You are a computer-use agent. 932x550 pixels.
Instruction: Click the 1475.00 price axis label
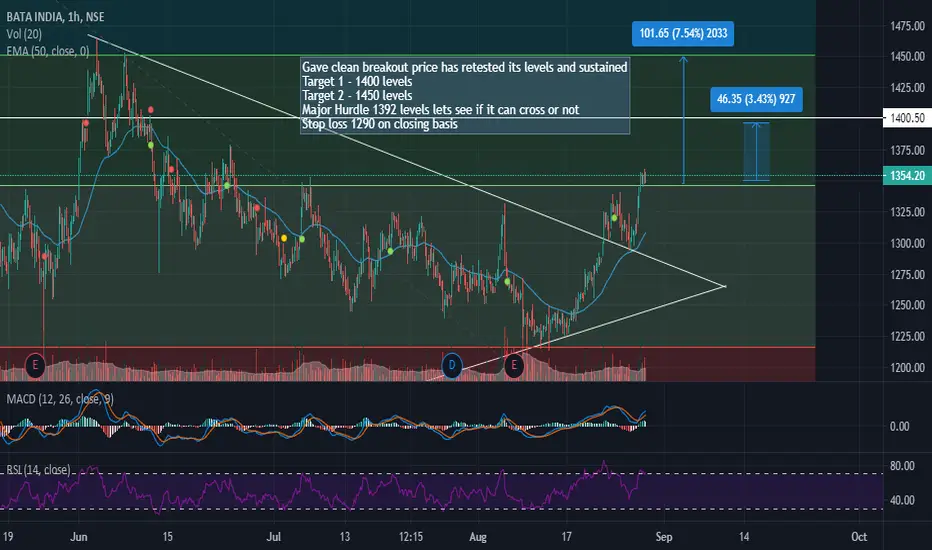[907, 26]
